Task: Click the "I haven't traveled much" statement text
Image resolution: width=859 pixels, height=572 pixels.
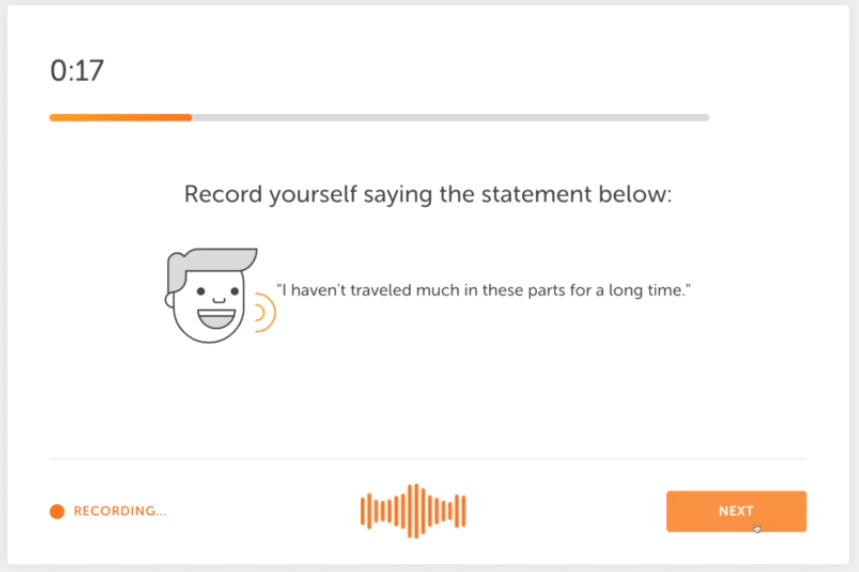Action: click(x=484, y=290)
